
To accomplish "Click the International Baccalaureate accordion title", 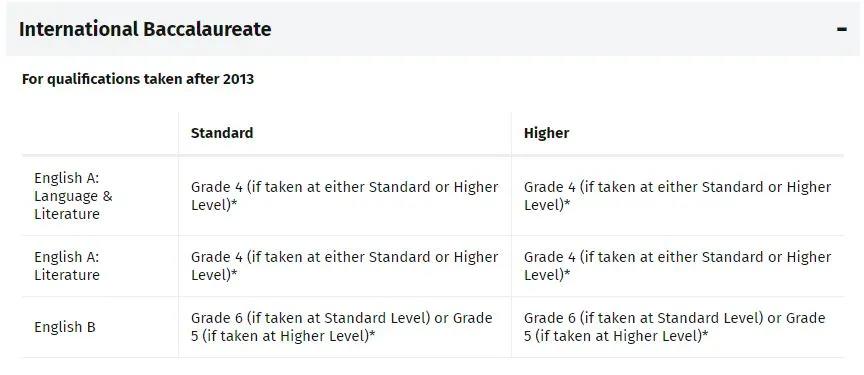I will click(145, 29).
